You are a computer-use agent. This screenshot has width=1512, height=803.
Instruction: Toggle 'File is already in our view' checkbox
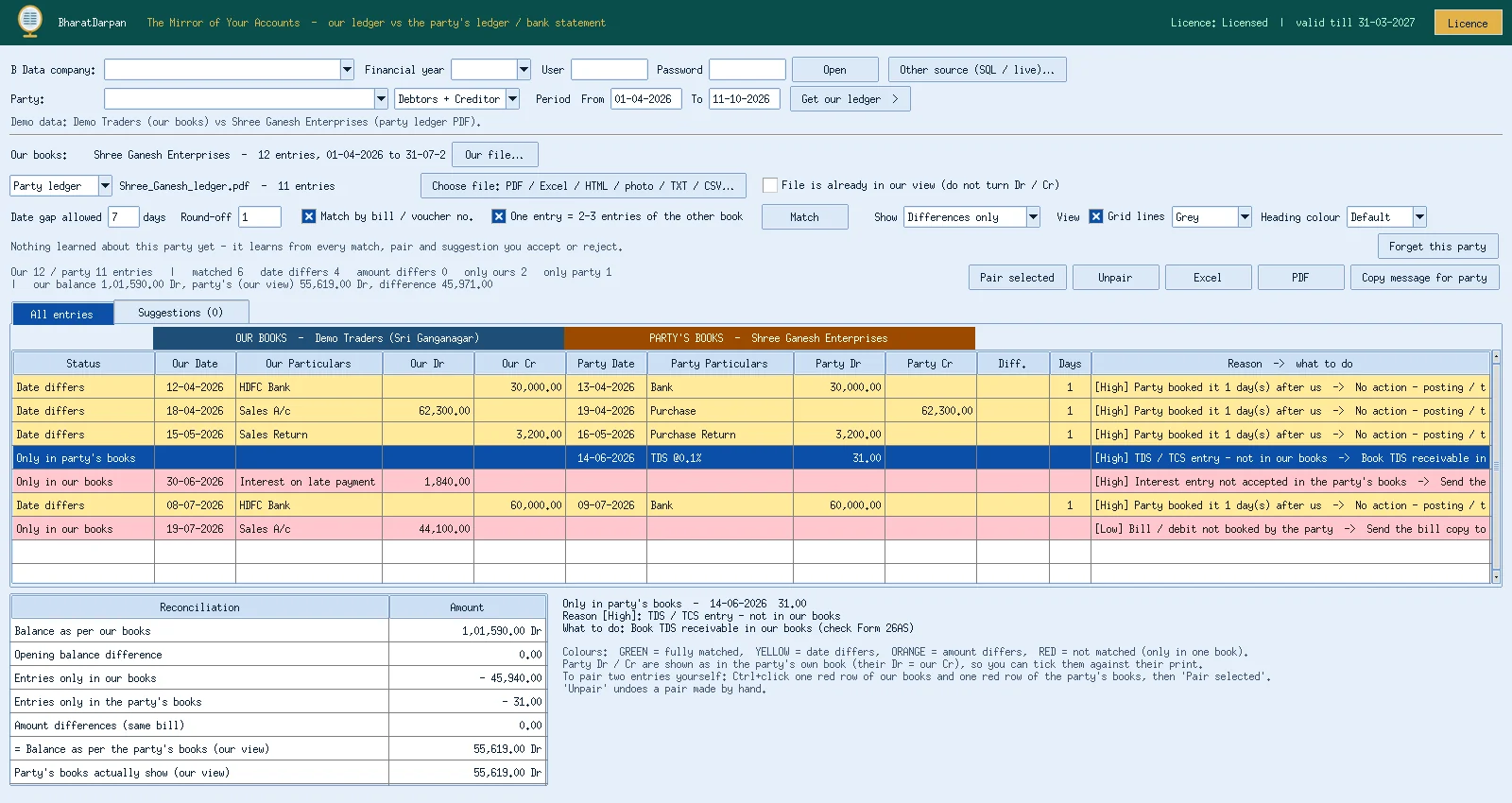[770, 185]
